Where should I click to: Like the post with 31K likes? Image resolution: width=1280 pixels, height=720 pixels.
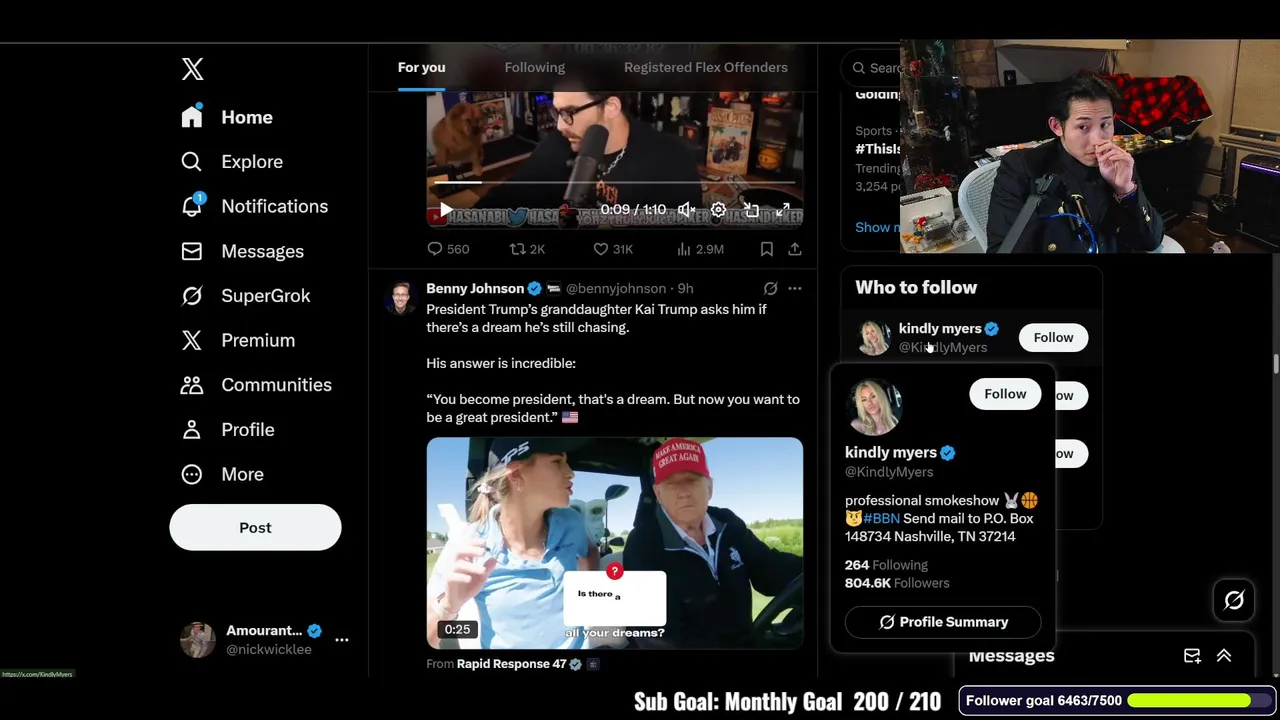click(x=612, y=249)
